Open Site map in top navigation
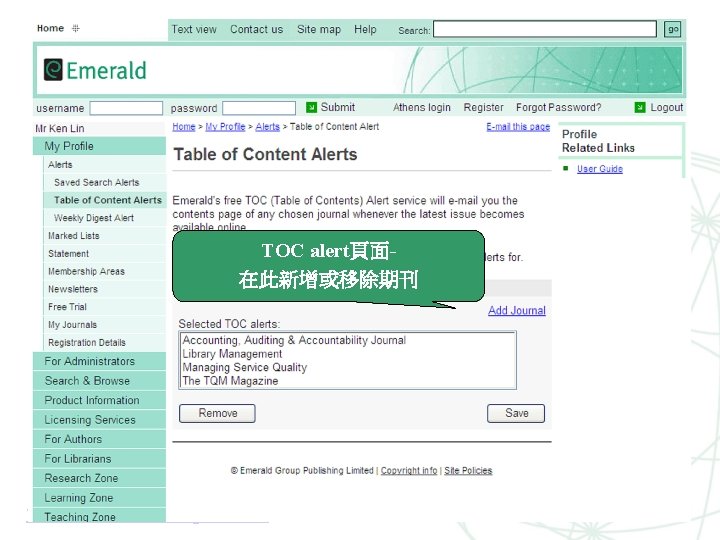This screenshot has width=720, height=540. pyautogui.click(x=319, y=29)
